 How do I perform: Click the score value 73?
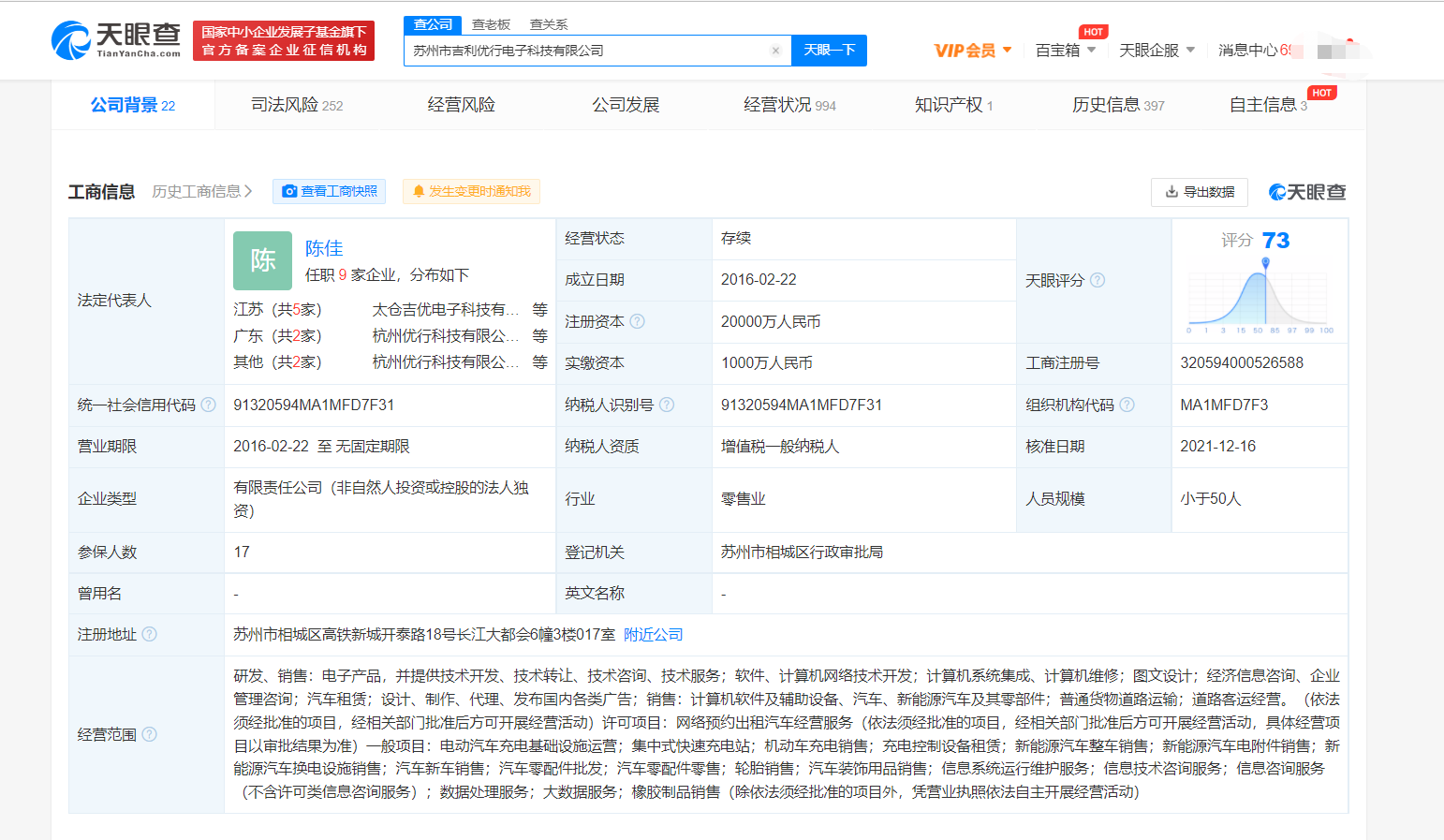coord(1275,241)
